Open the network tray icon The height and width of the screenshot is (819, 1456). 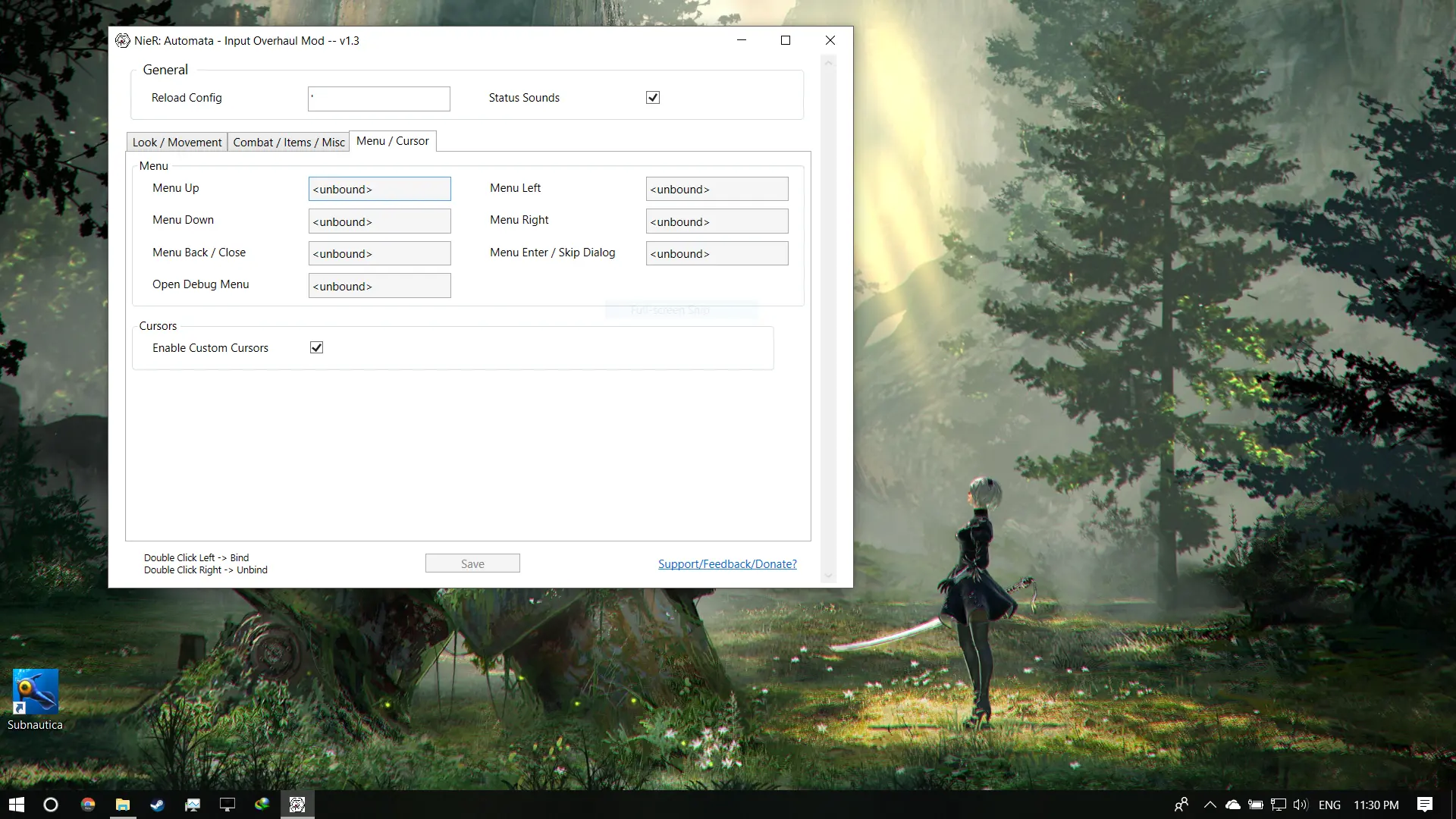(x=1279, y=805)
